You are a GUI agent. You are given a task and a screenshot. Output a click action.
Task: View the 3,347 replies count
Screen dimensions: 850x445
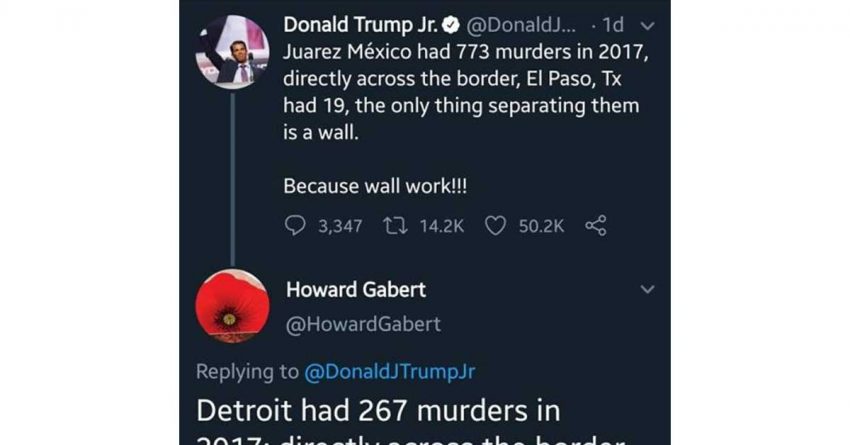(x=340, y=226)
